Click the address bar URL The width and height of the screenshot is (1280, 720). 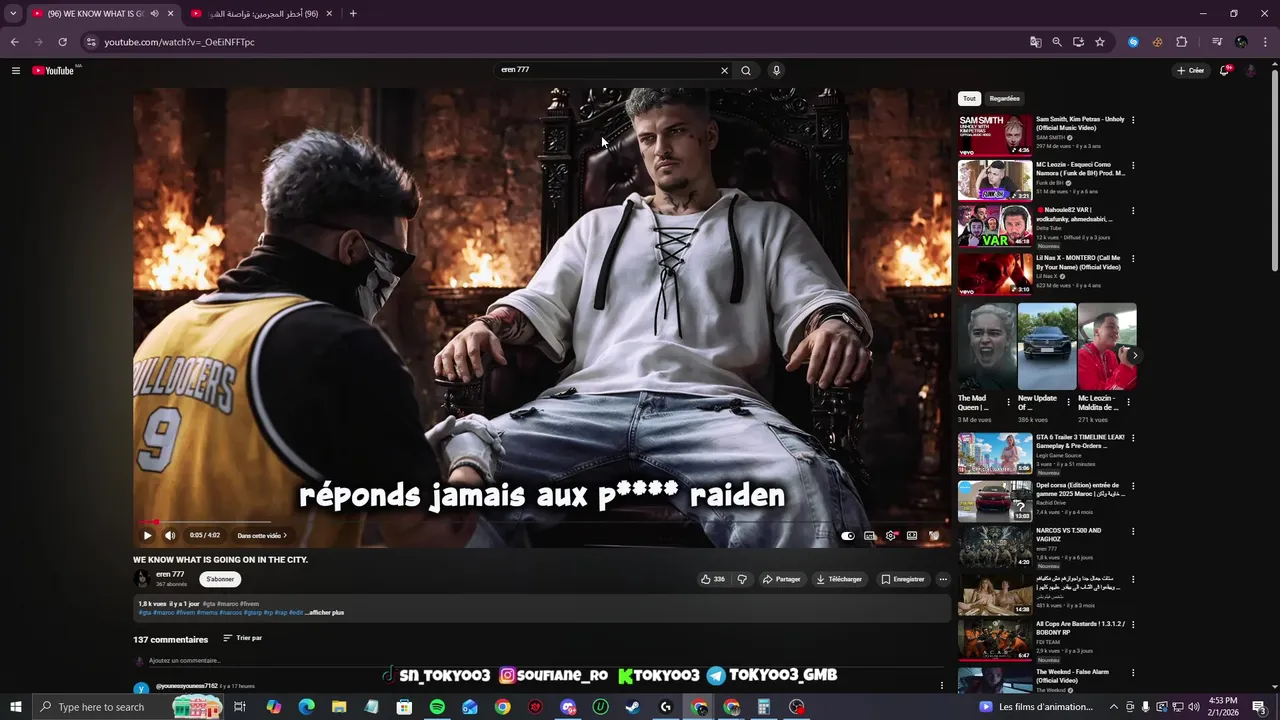pyautogui.click(x=180, y=42)
